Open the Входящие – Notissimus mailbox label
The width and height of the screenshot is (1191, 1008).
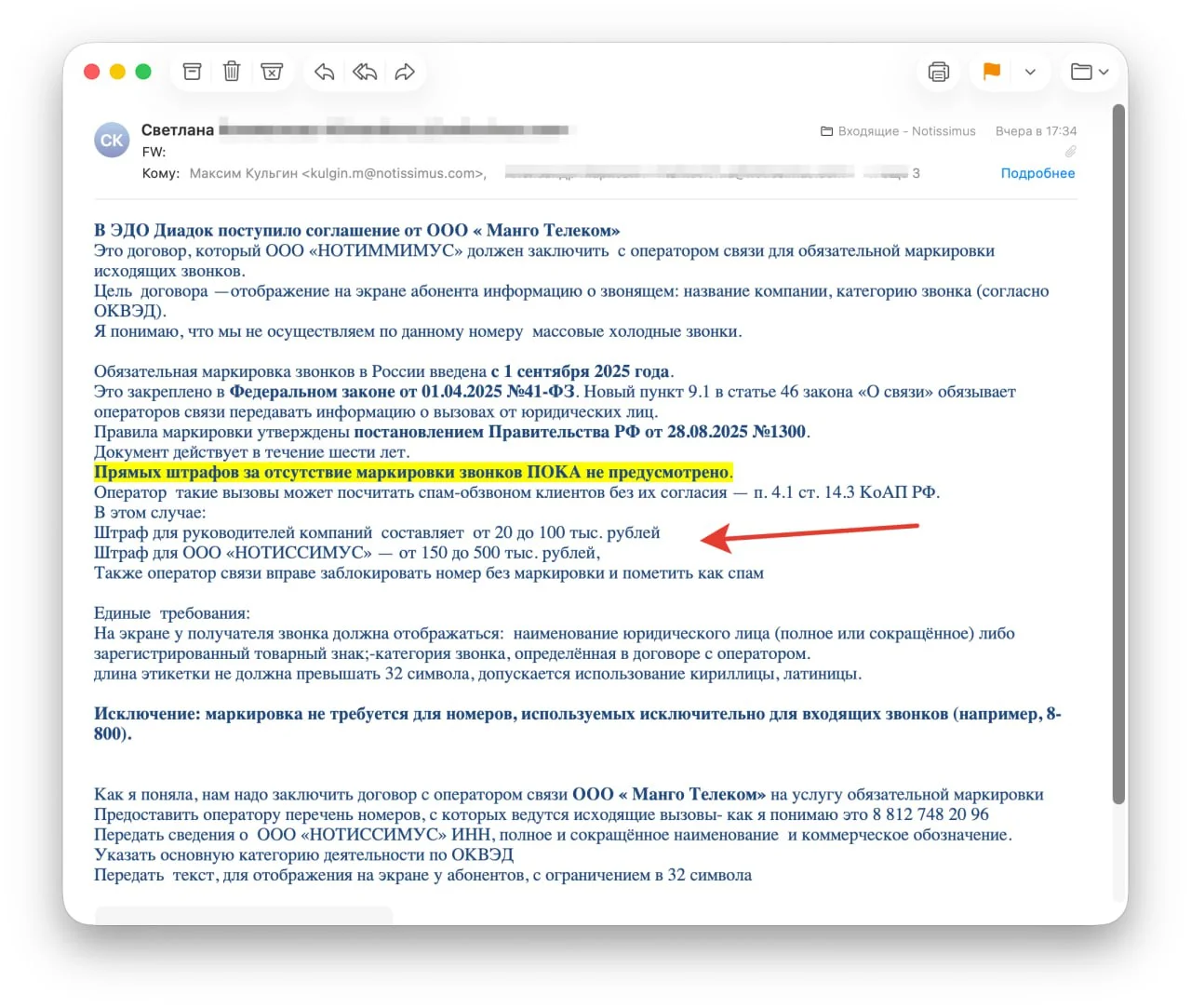click(898, 131)
